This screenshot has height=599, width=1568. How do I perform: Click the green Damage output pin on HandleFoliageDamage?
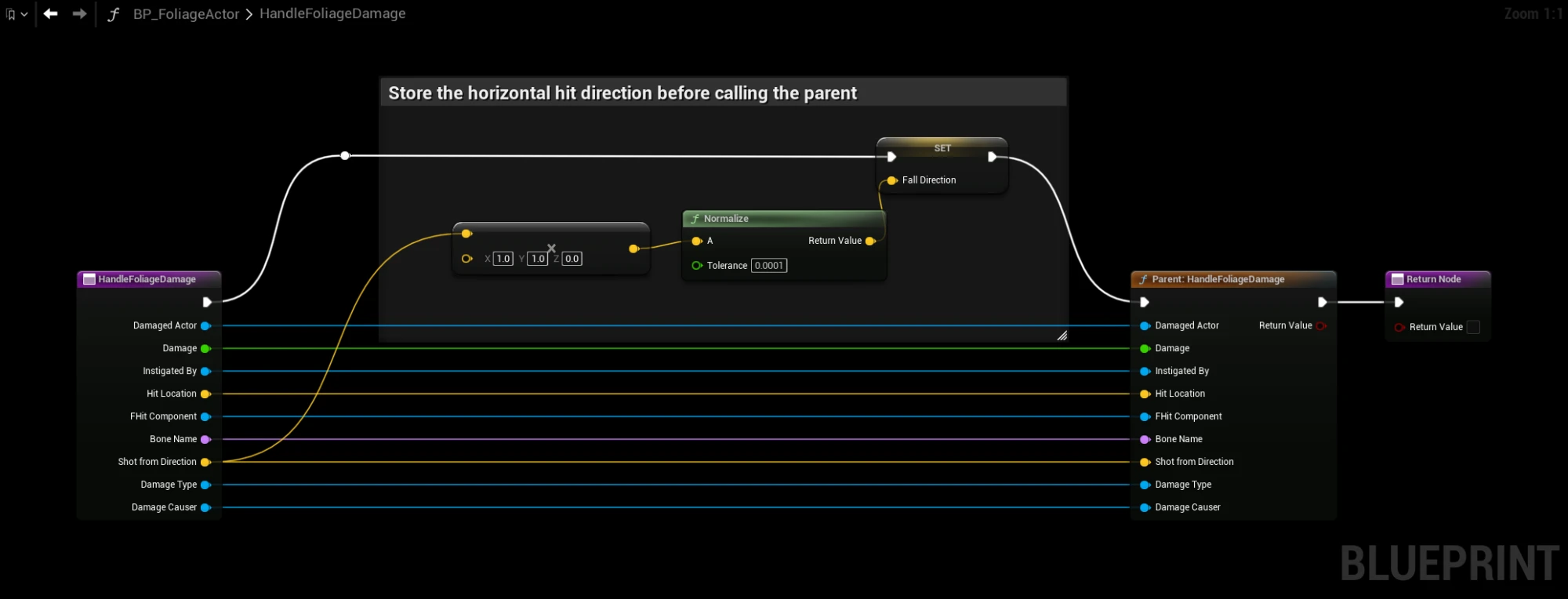click(205, 348)
